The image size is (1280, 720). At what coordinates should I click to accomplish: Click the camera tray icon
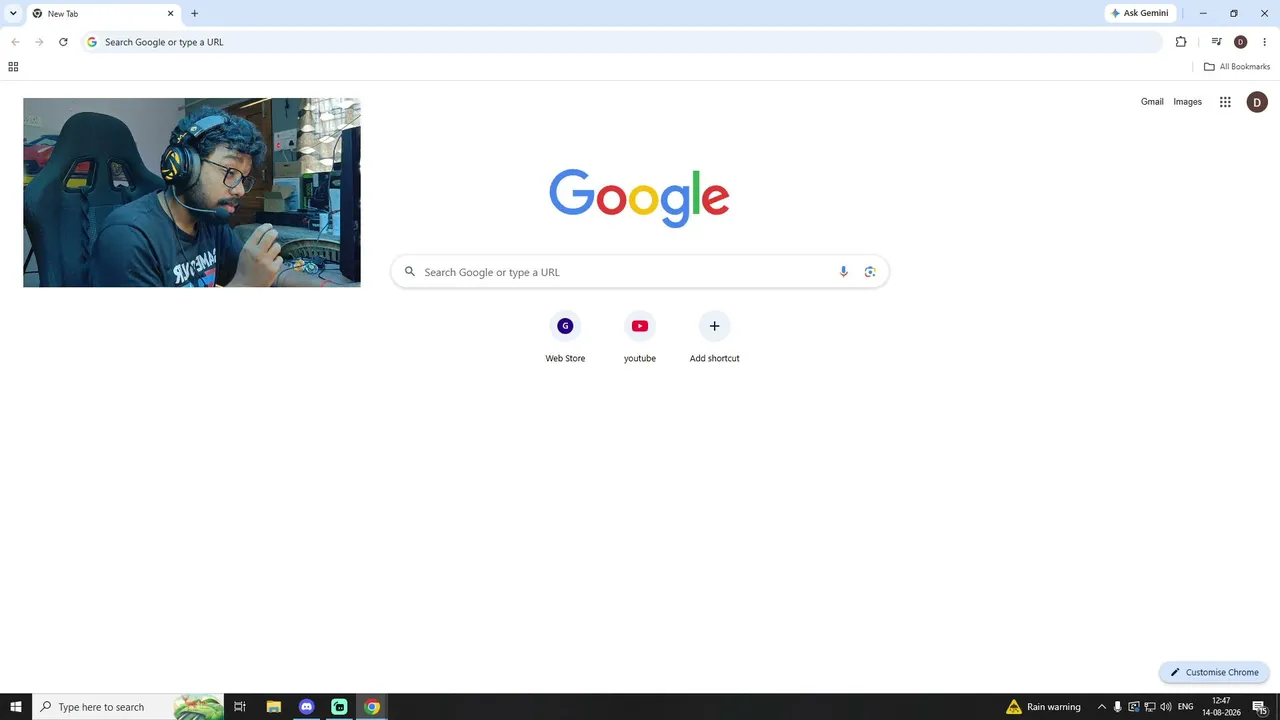click(x=1134, y=707)
